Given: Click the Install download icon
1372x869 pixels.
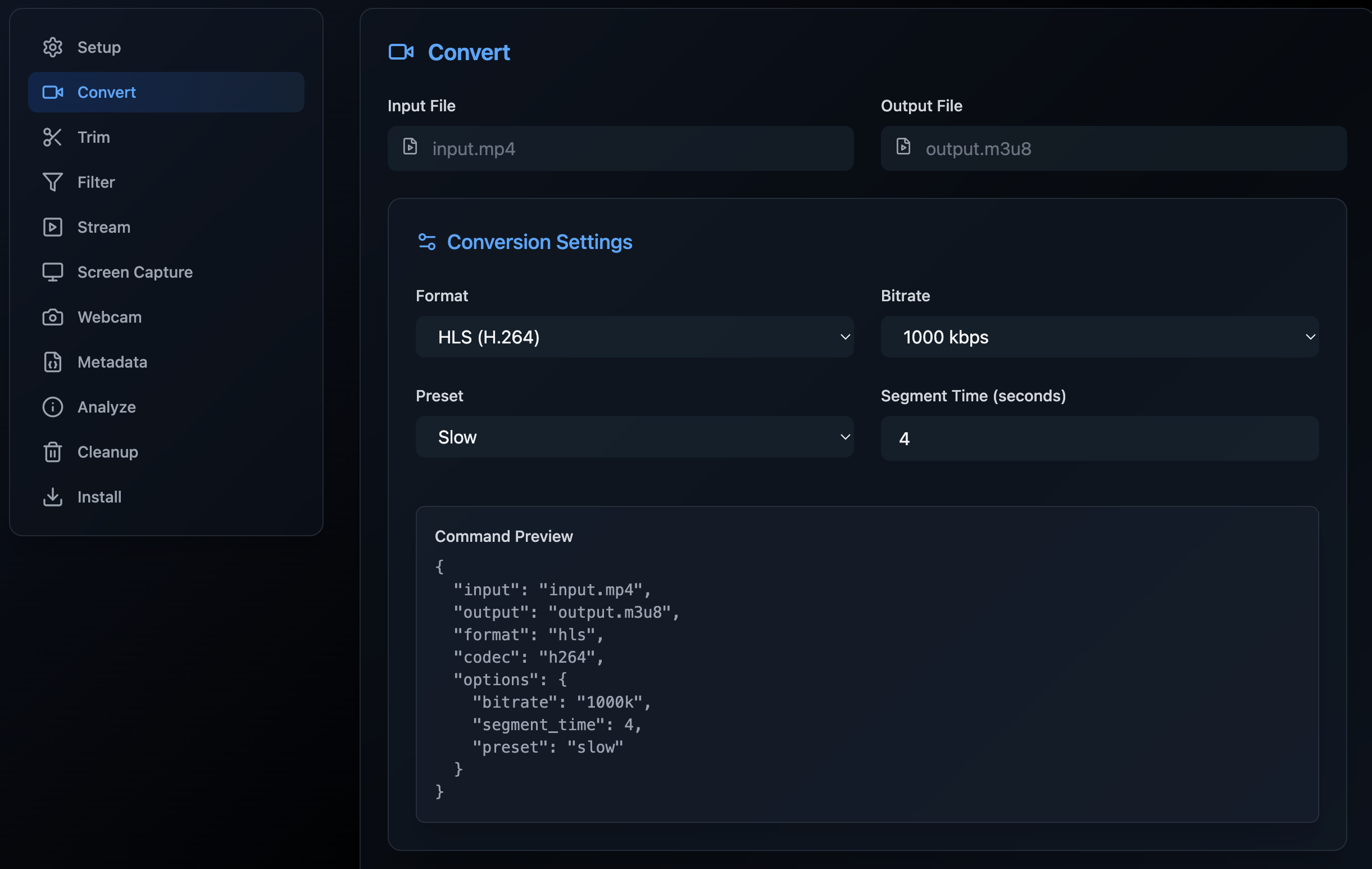Looking at the screenshot, I should click(52, 497).
